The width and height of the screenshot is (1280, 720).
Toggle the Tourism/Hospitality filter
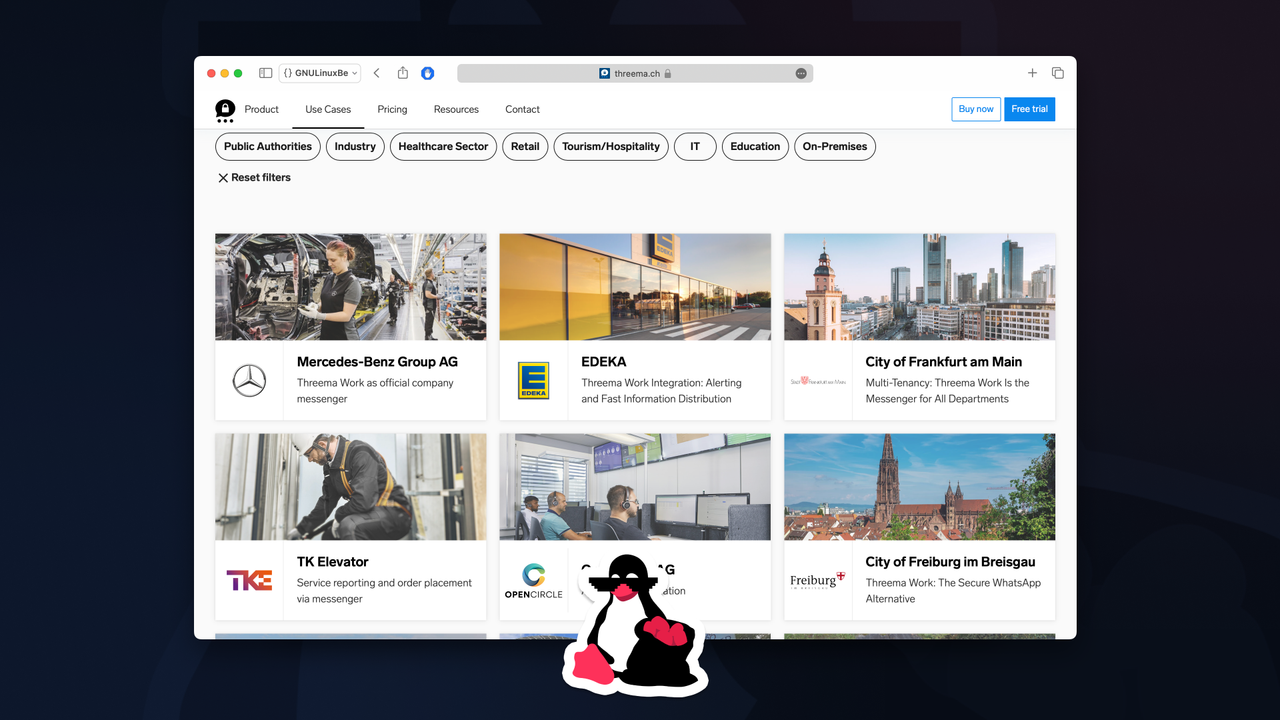click(x=611, y=146)
